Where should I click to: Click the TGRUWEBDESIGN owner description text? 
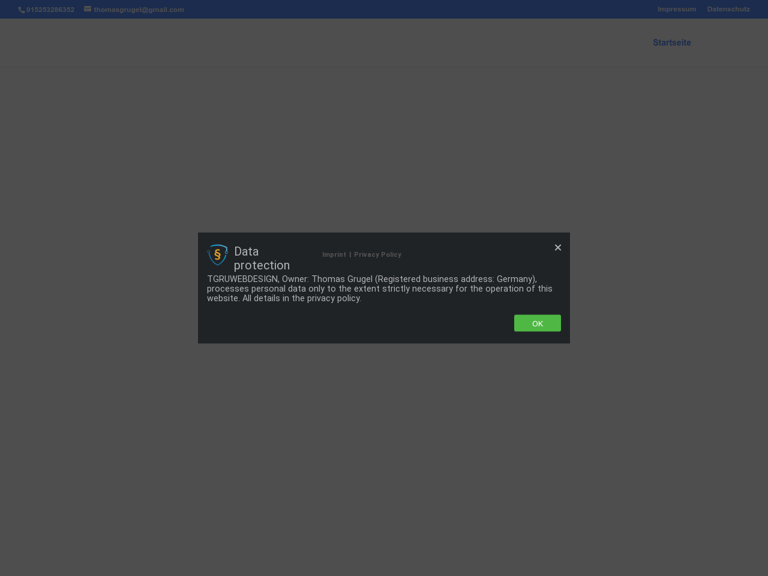pos(380,288)
